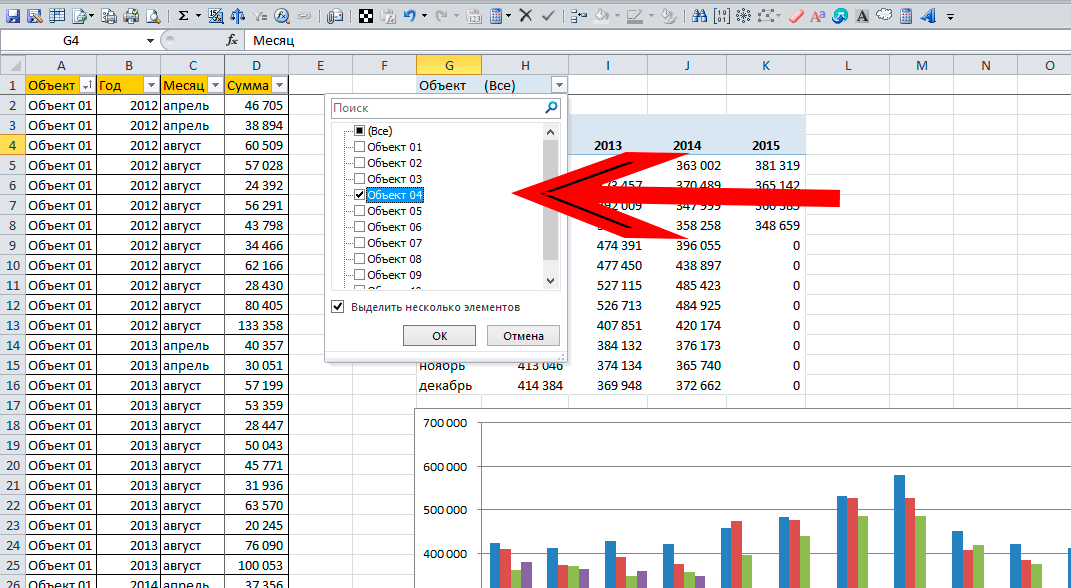
Task: Click the balance scales icon
Action: click(x=237, y=15)
